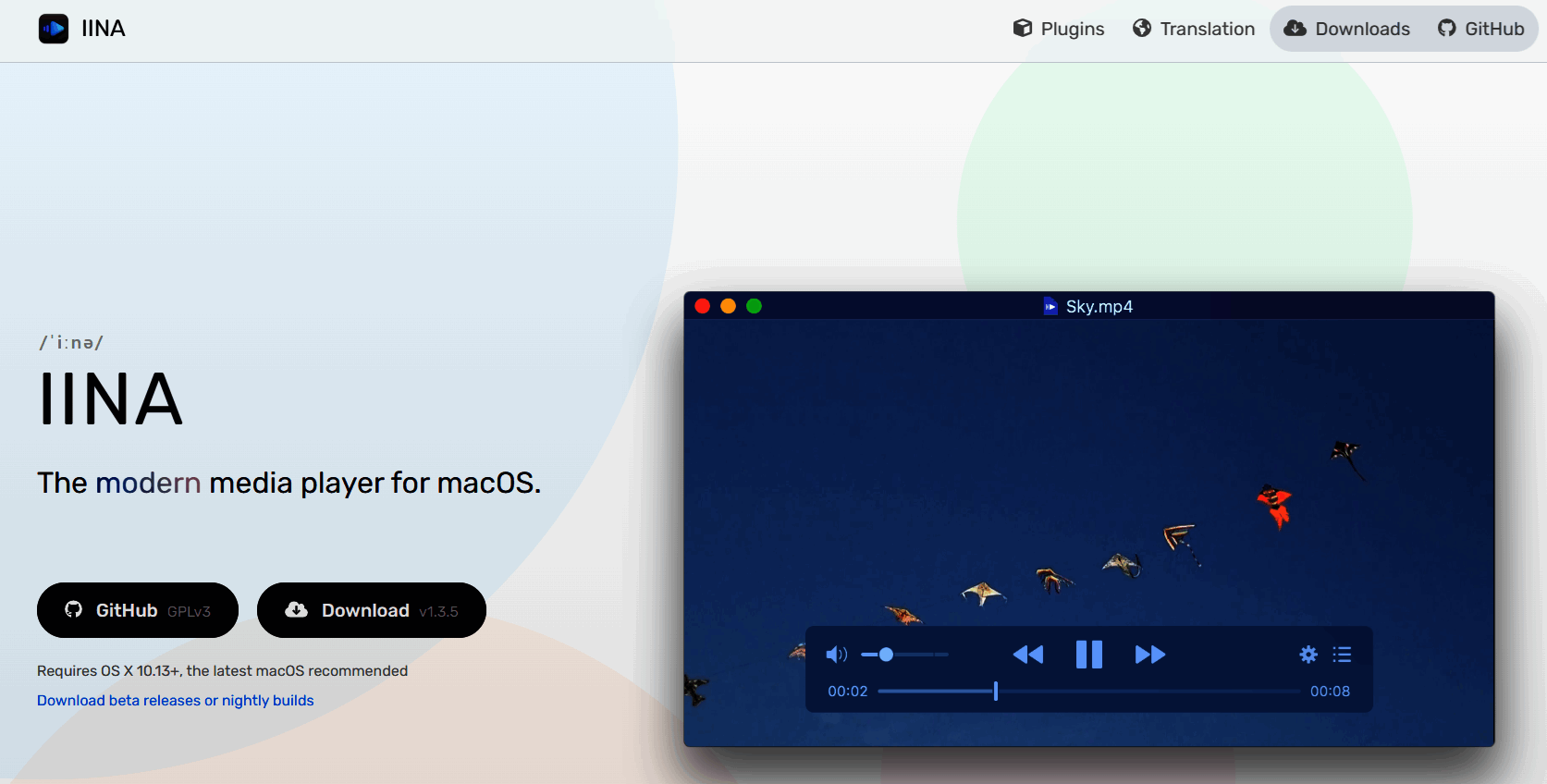Show the playlist with the list icon
The width and height of the screenshot is (1547, 784).
pyautogui.click(x=1342, y=655)
